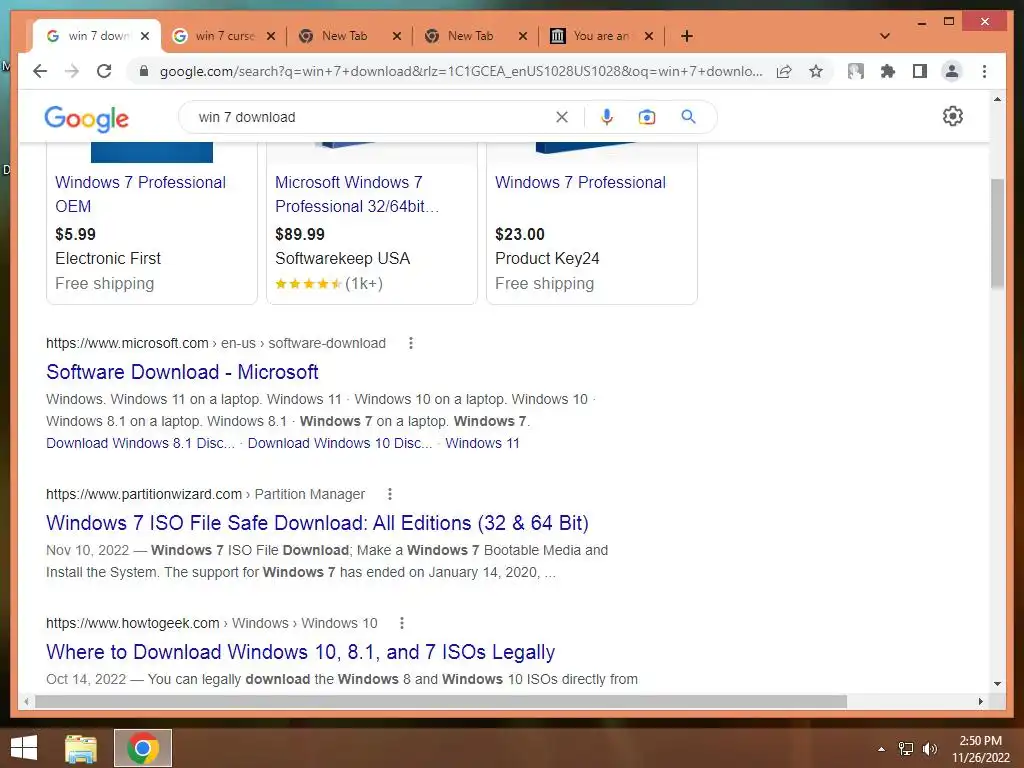Show hidden system tray icons

click(882, 749)
